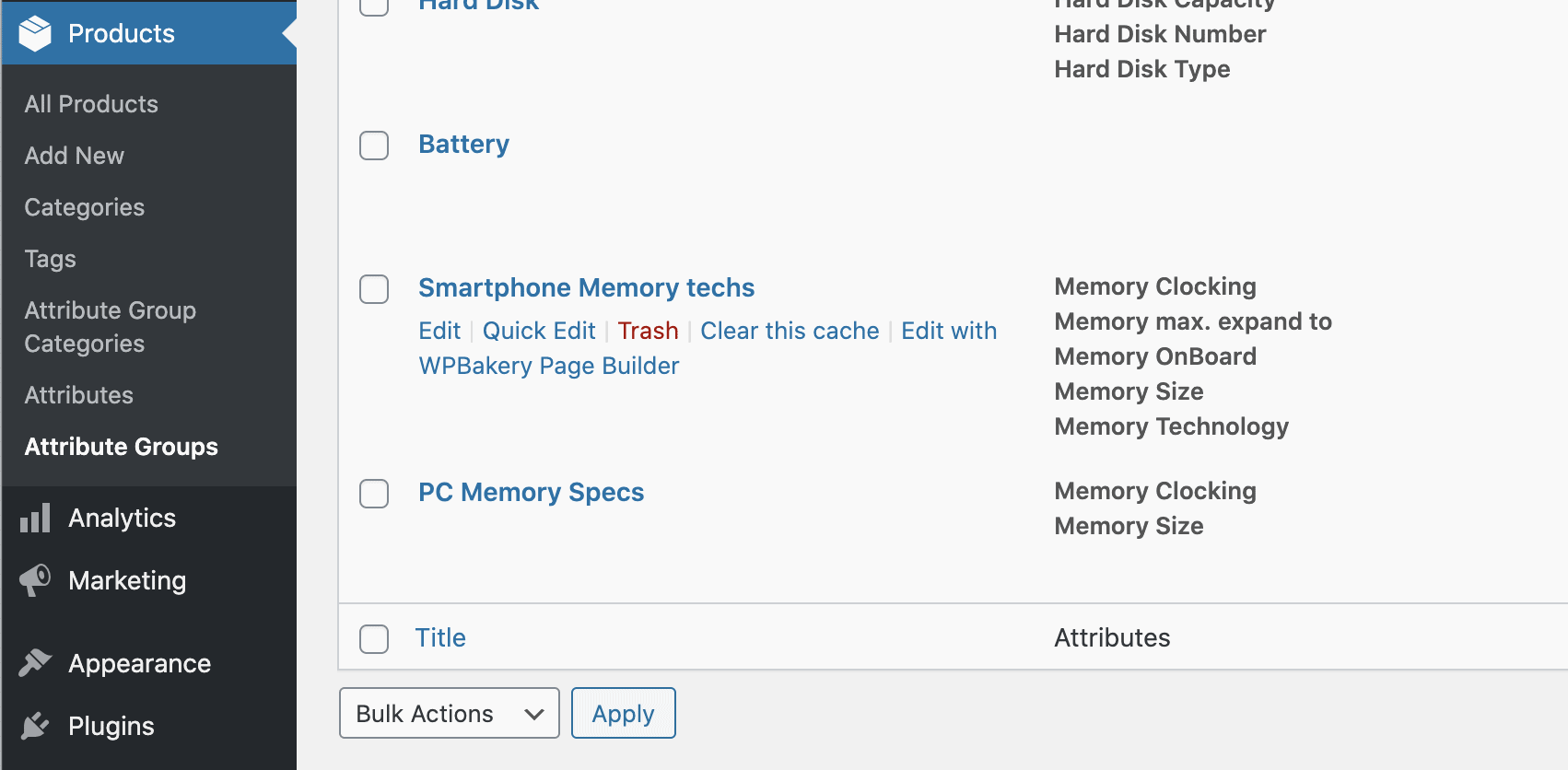Click Quick Edit under Smartphone Memory techs
The width and height of the screenshot is (1568, 770).
[539, 331]
